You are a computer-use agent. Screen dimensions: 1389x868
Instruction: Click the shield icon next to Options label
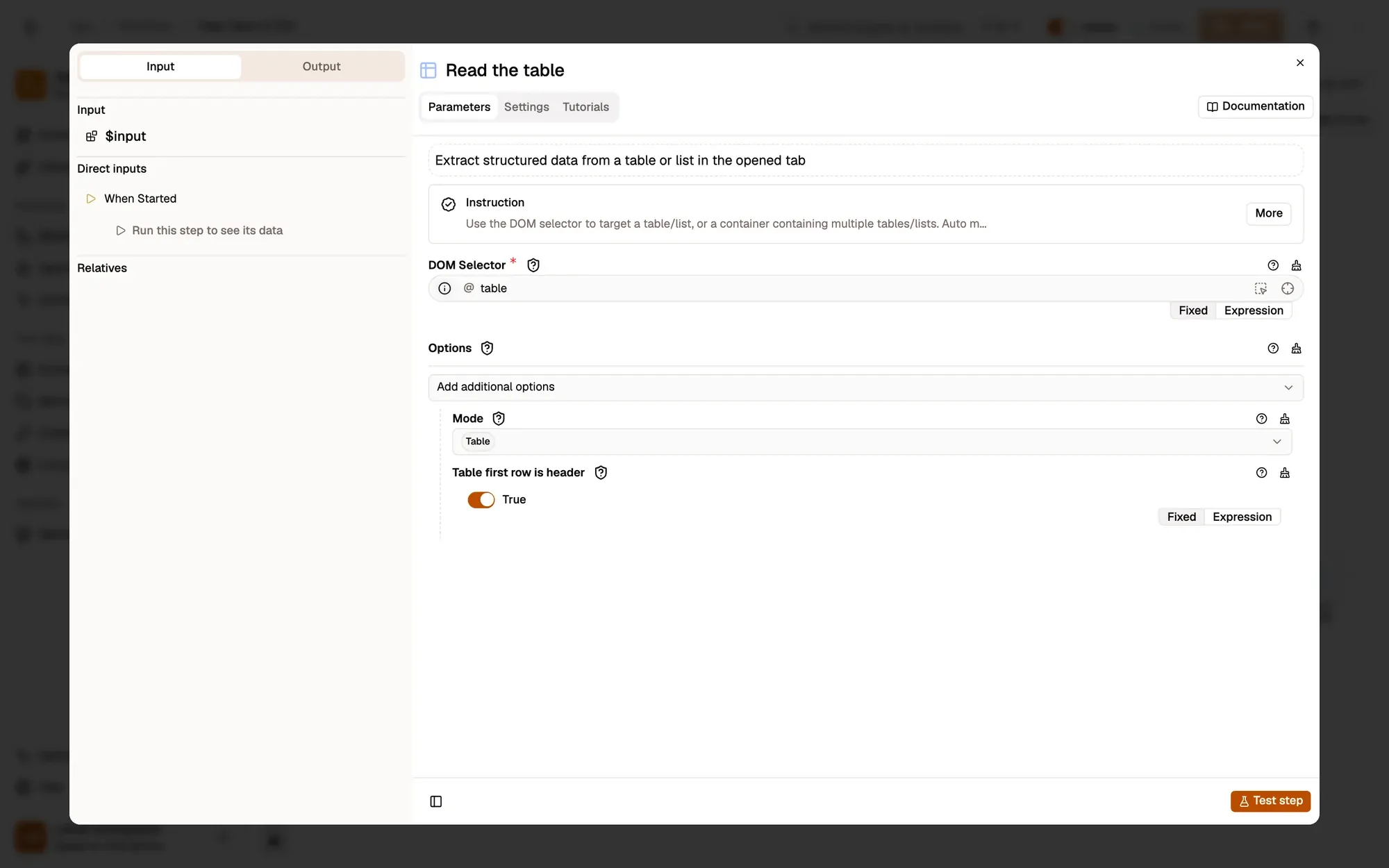click(487, 348)
